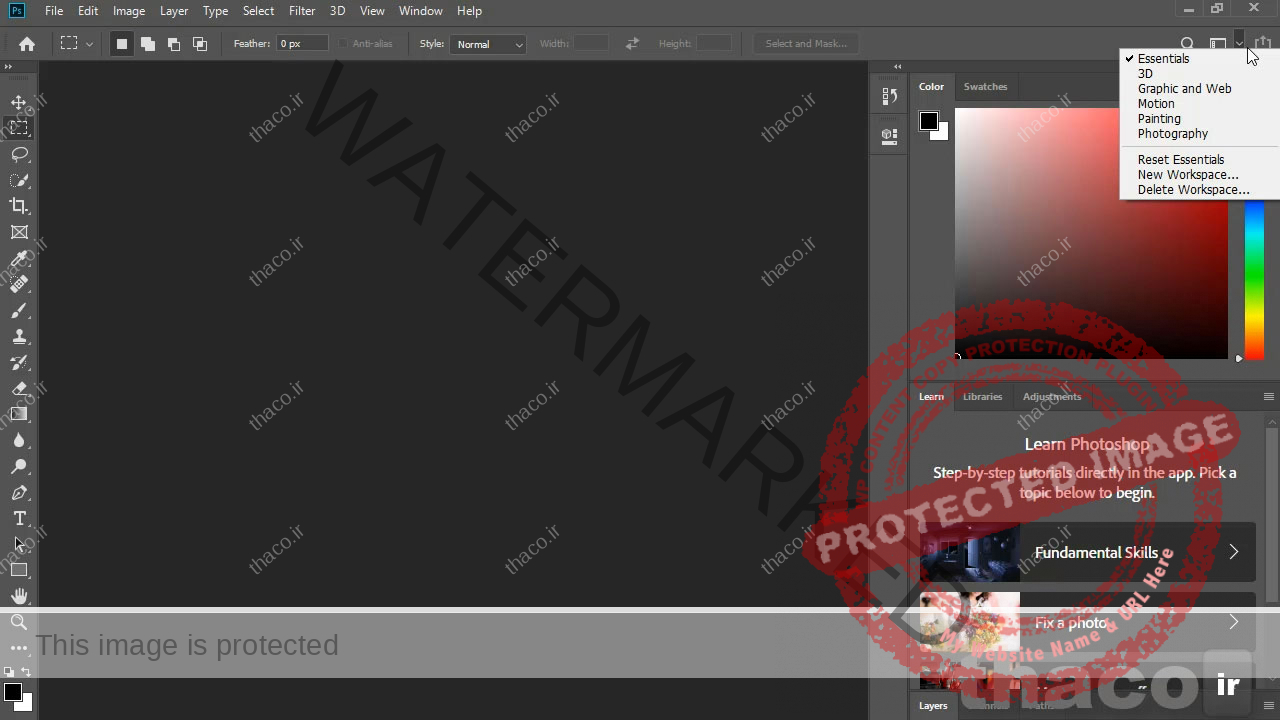This screenshot has height=720, width=1280.
Task: Open the Search icon in options bar
Action: pyautogui.click(x=1187, y=44)
